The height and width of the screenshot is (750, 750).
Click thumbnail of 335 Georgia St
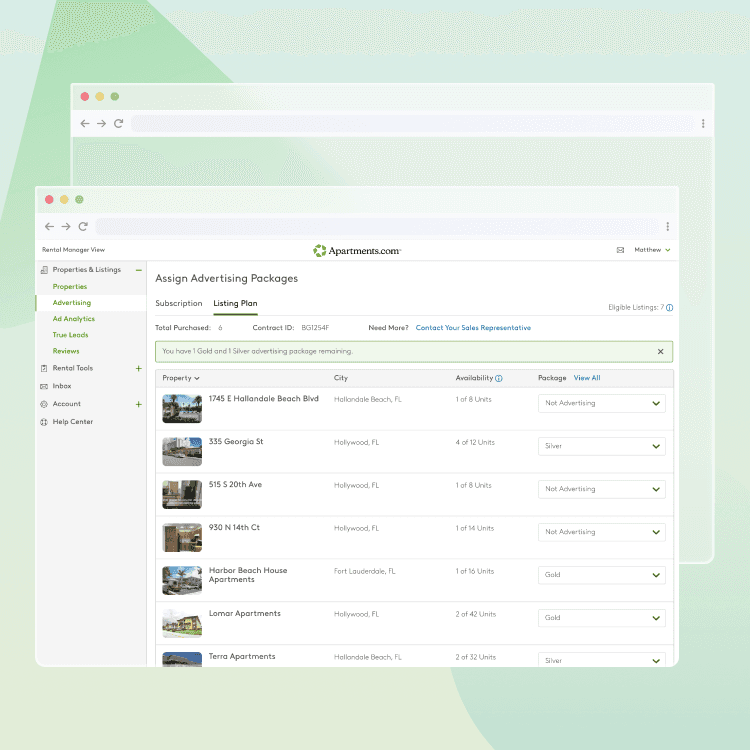point(182,452)
